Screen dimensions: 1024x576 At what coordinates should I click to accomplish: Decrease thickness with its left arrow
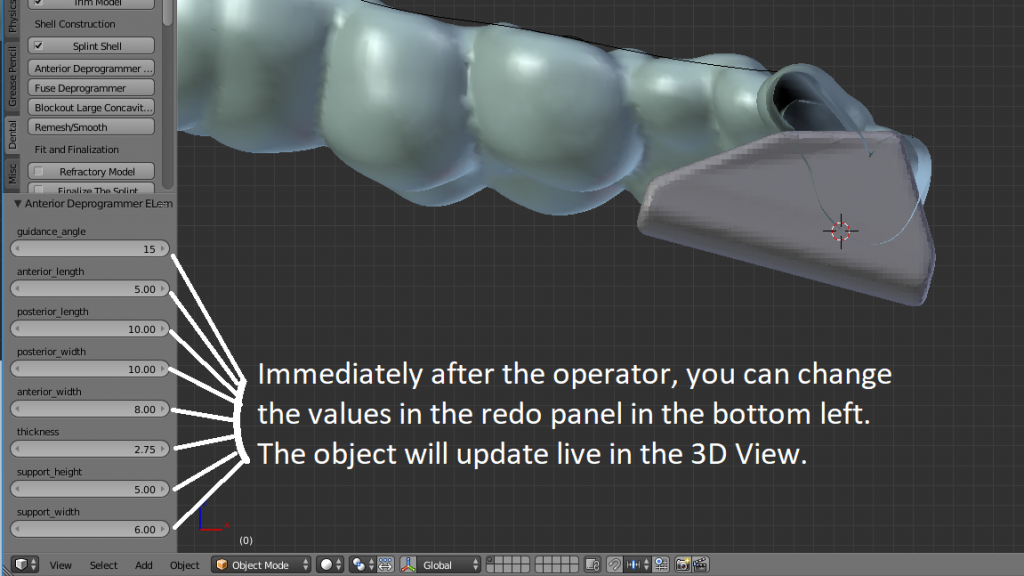(18, 449)
